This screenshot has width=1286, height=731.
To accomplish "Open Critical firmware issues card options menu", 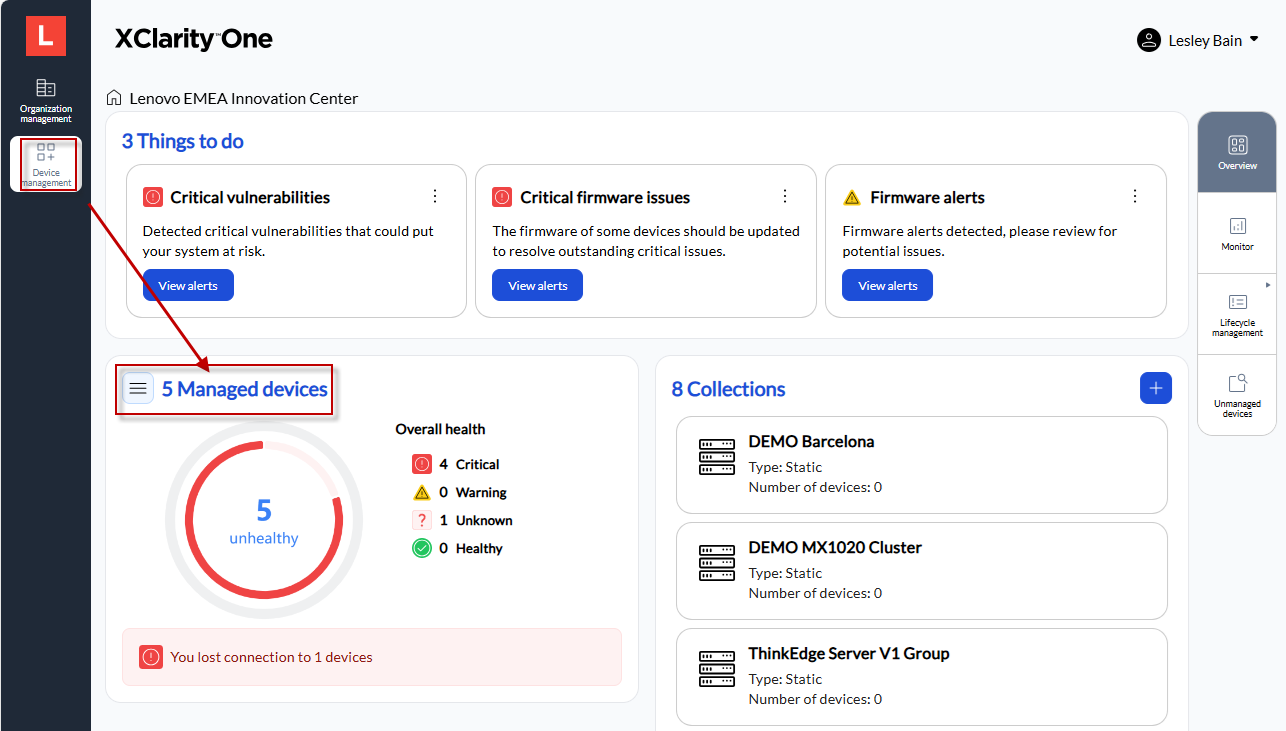I will (785, 196).
